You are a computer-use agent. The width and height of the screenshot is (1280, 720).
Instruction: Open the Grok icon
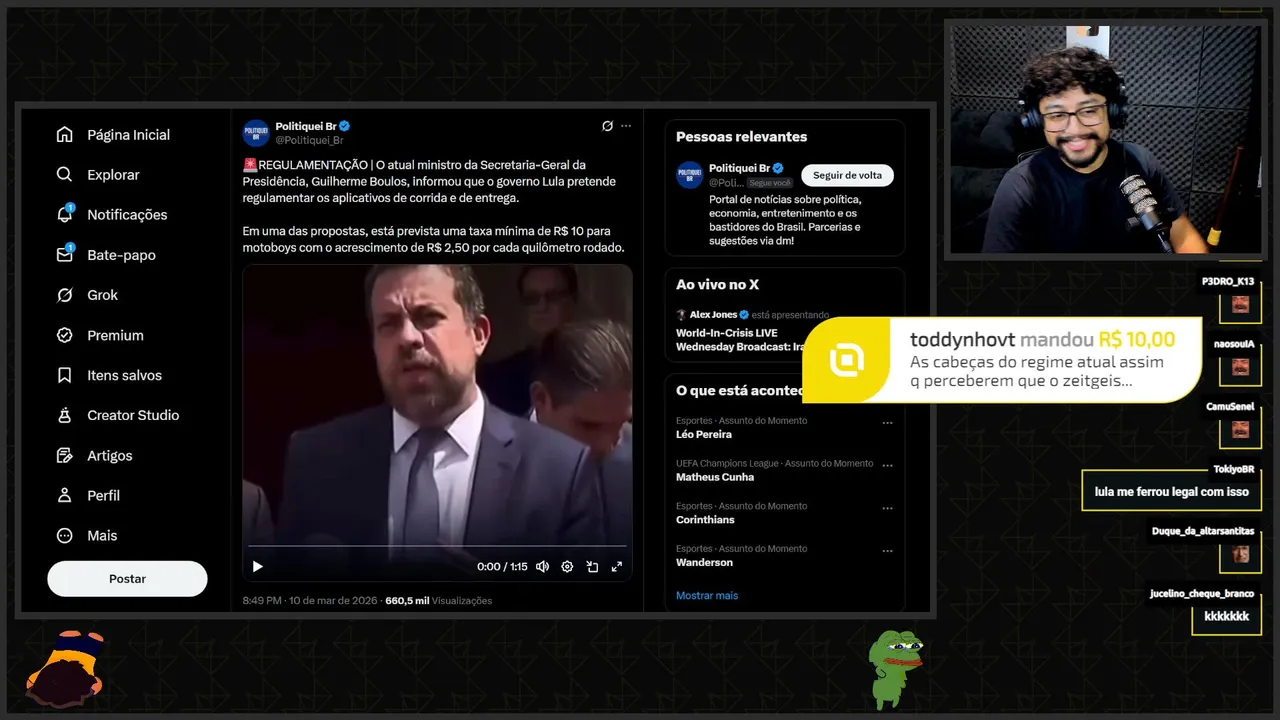pos(65,295)
